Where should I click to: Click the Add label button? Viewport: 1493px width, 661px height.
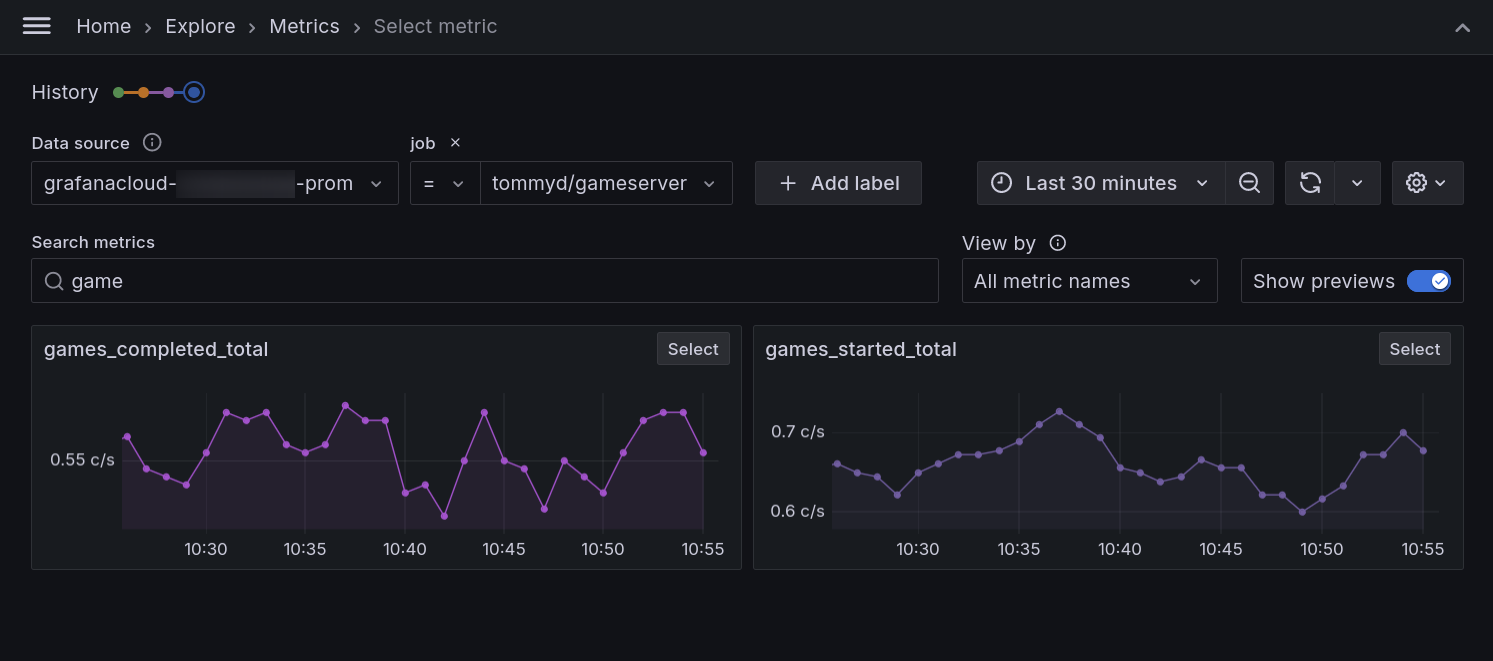[x=838, y=183]
